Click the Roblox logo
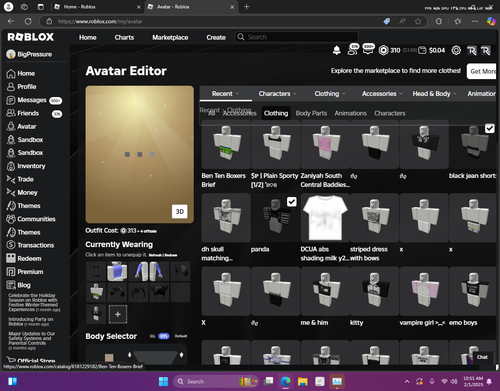The width and height of the screenshot is (500, 391). (31, 37)
